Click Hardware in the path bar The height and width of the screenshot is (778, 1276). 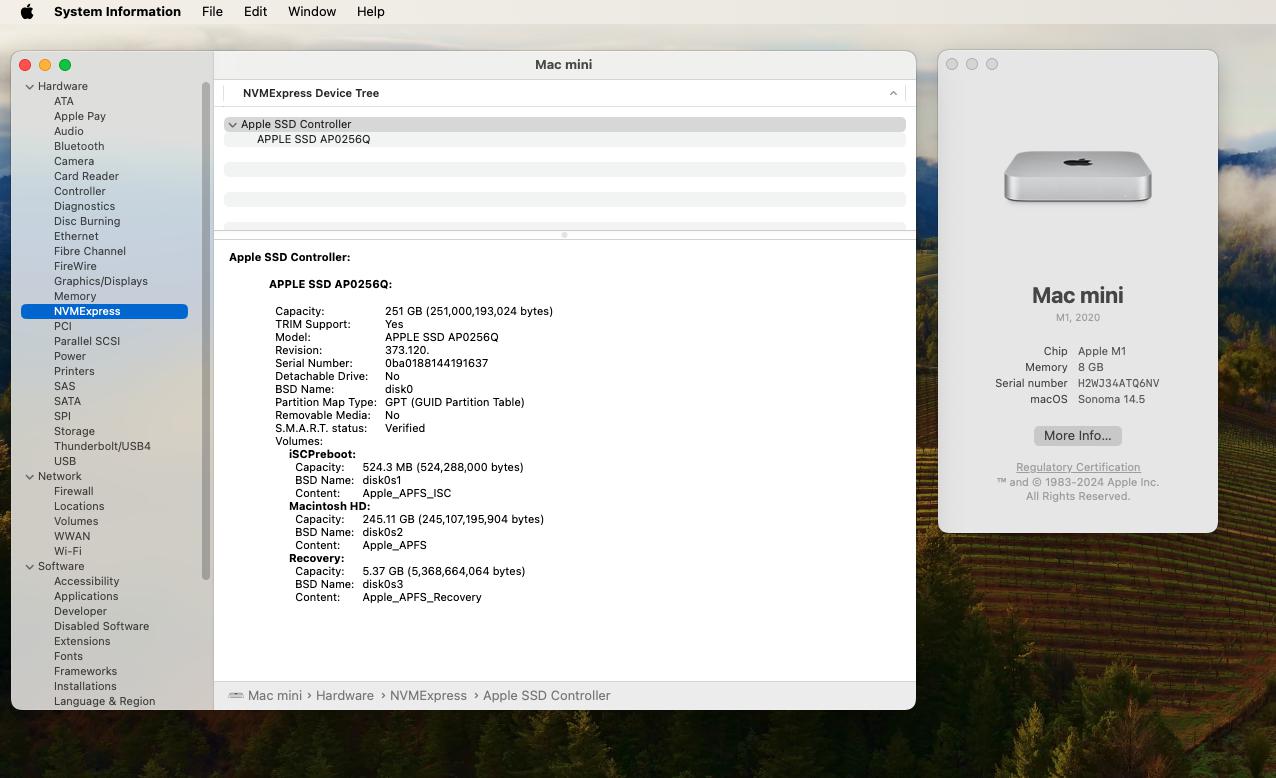[x=345, y=696]
